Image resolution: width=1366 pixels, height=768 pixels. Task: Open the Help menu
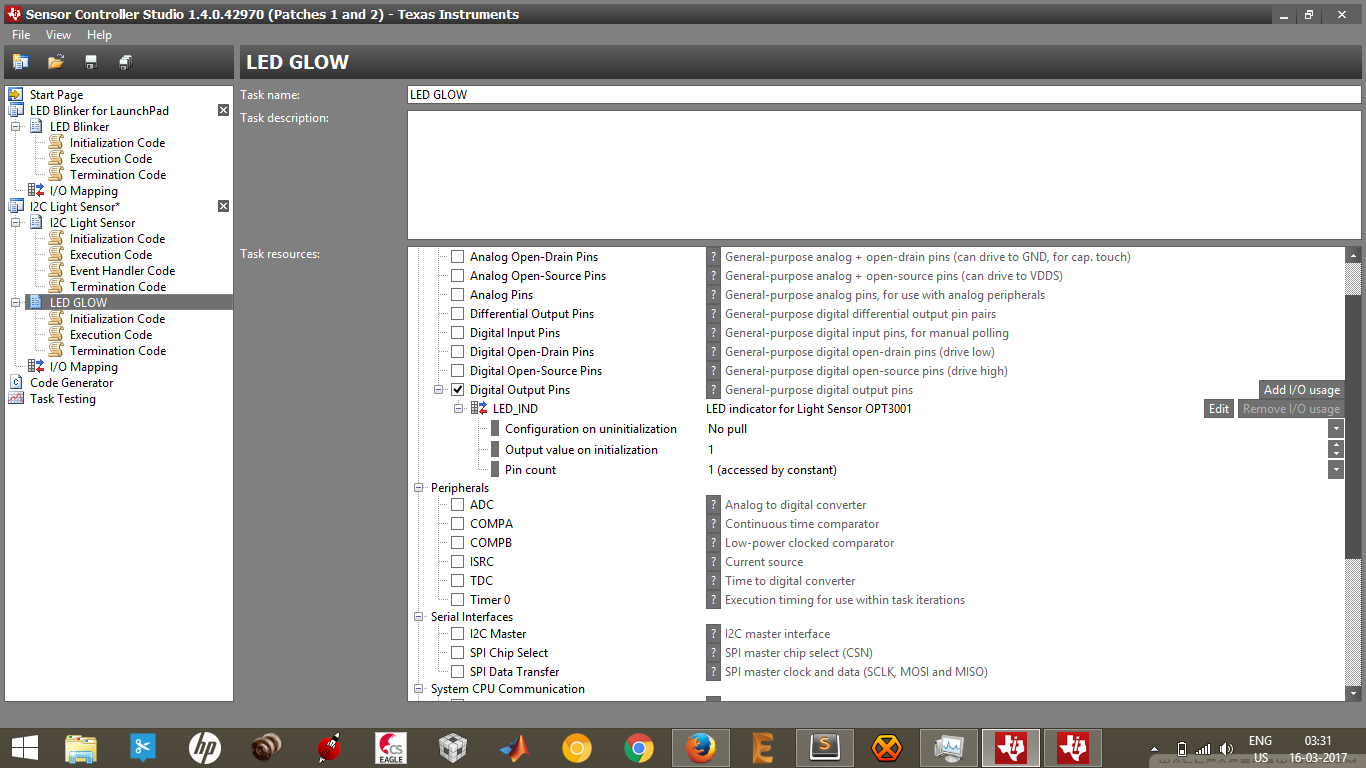tap(99, 34)
